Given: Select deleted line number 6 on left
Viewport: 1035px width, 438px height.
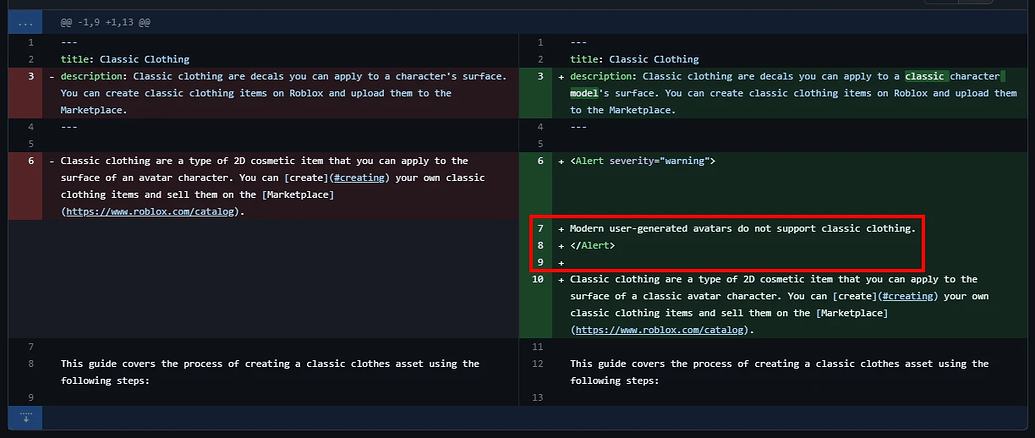Looking at the screenshot, I should coord(31,161).
